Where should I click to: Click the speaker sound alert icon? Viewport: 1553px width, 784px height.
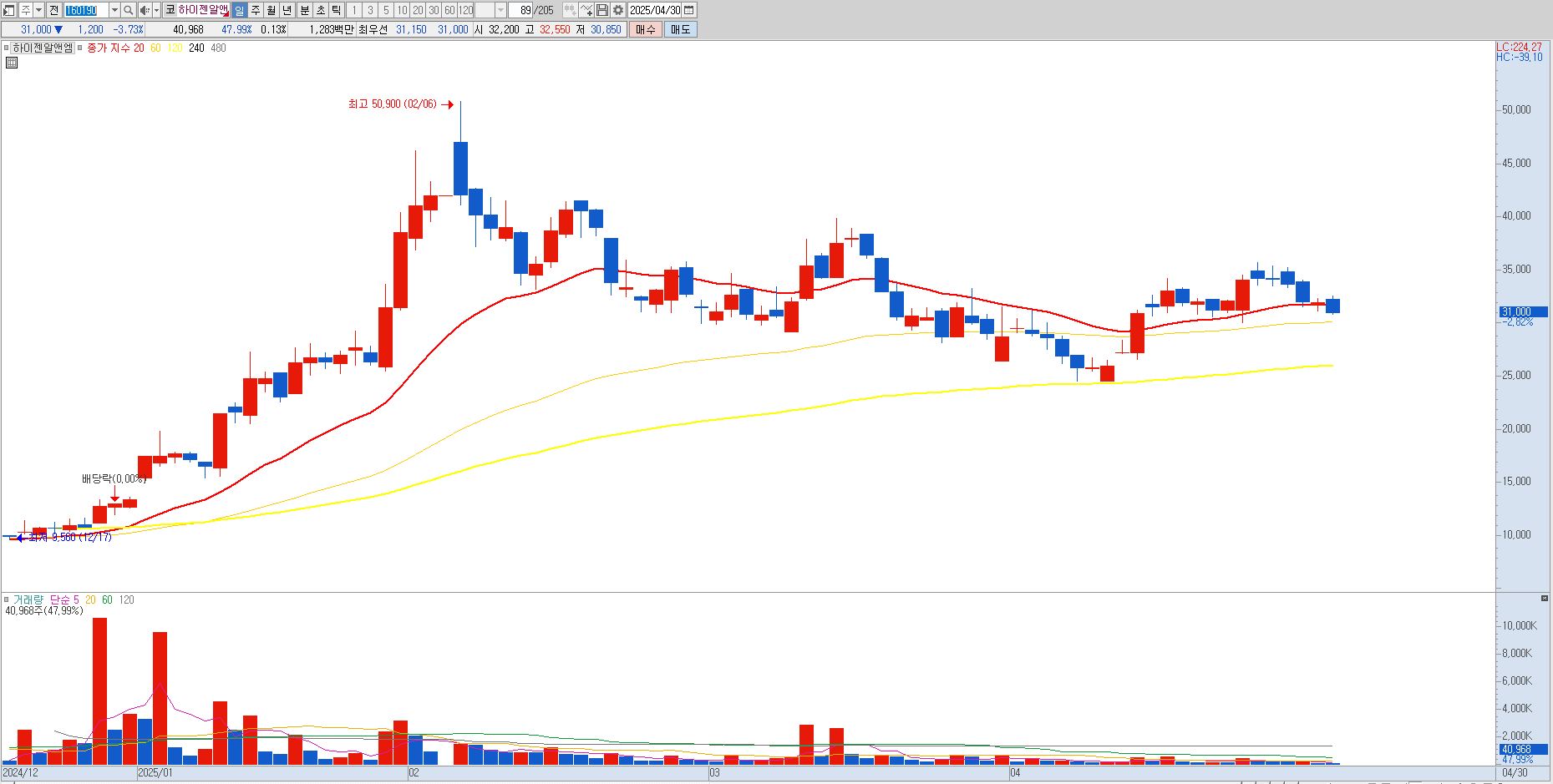click(x=145, y=10)
